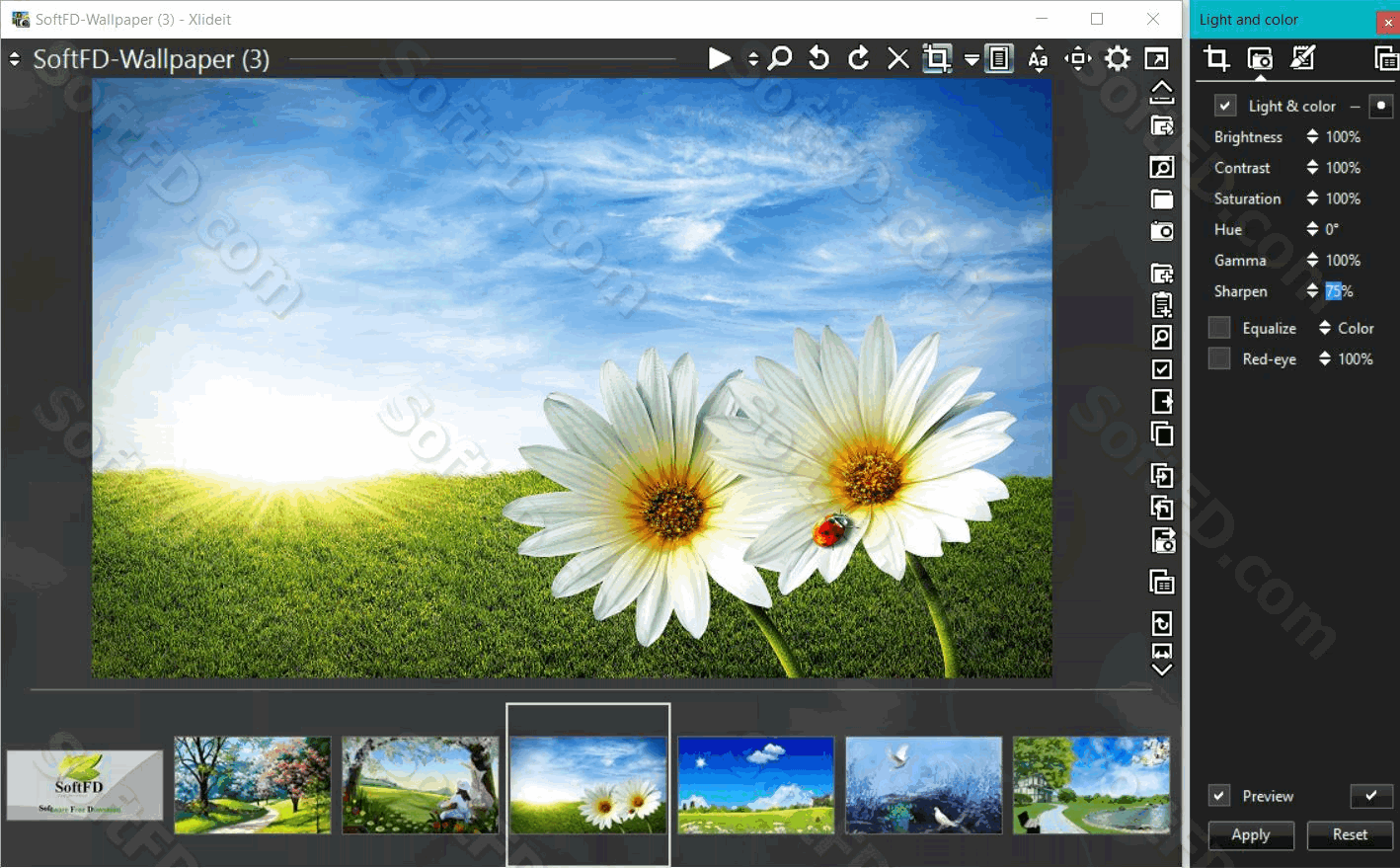Screen dimensions: 1400x868
Task: Adjust the Saturation stepper arrows
Action: tap(1312, 197)
